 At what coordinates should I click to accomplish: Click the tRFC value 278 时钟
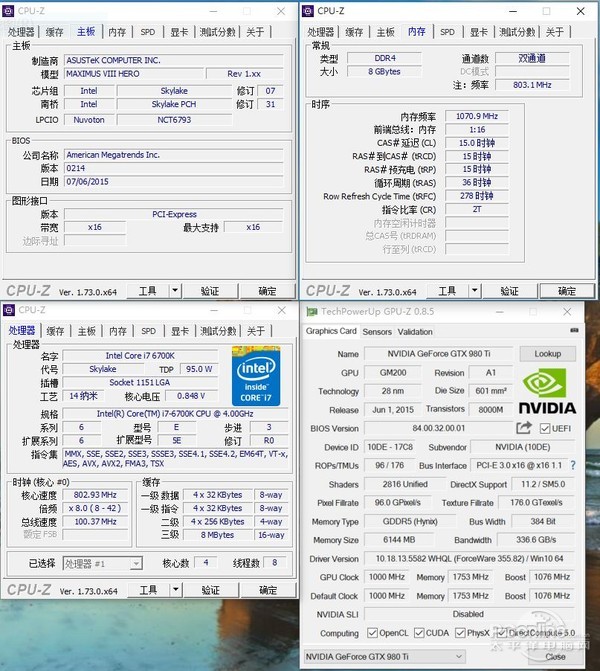click(x=477, y=196)
